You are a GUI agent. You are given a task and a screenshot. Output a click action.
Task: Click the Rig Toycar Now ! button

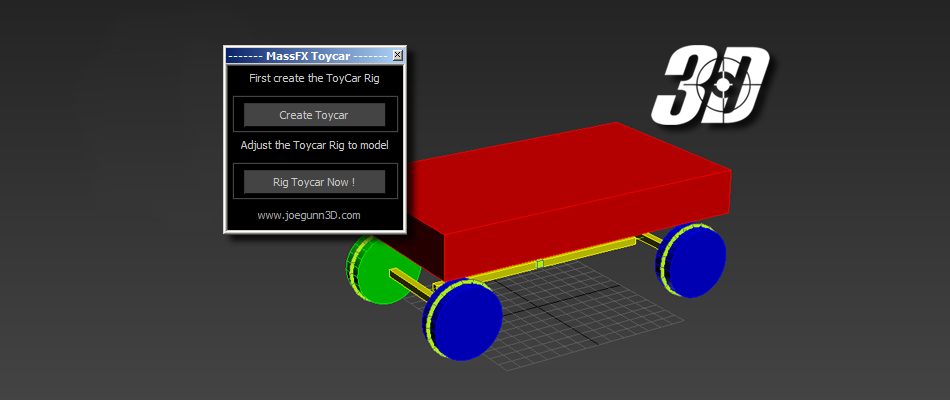point(314,182)
